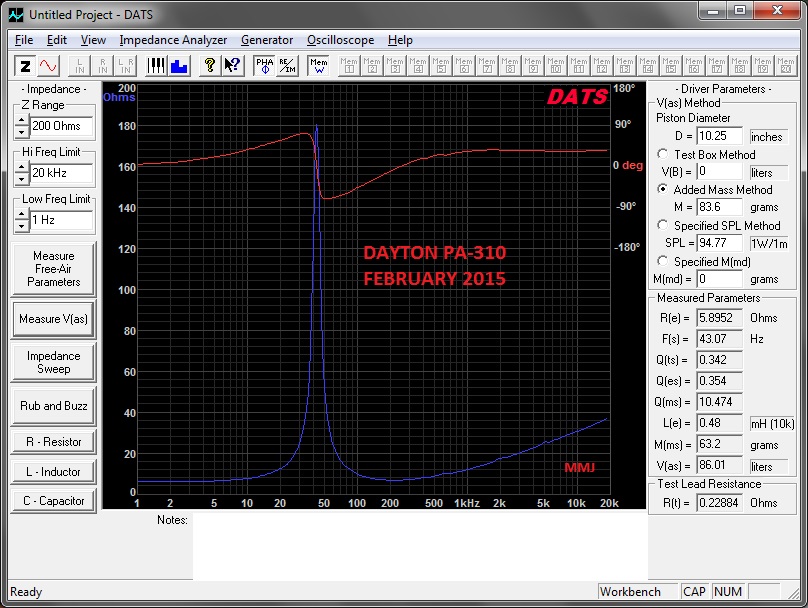Select the Mem 4 memory slot
The width and height of the screenshot is (808, 608).
[418, 65]
